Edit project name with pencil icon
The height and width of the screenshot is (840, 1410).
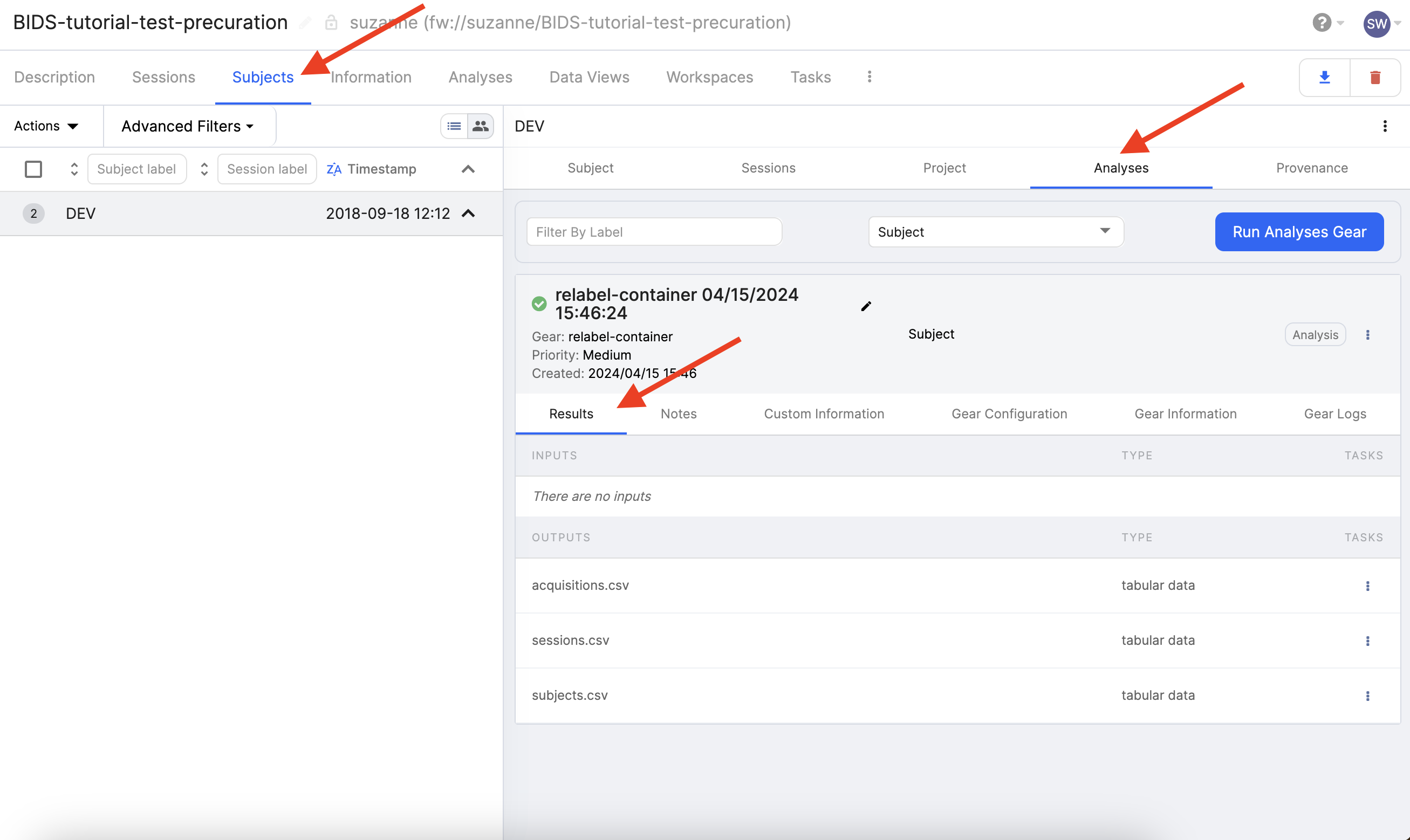[305, 23]
